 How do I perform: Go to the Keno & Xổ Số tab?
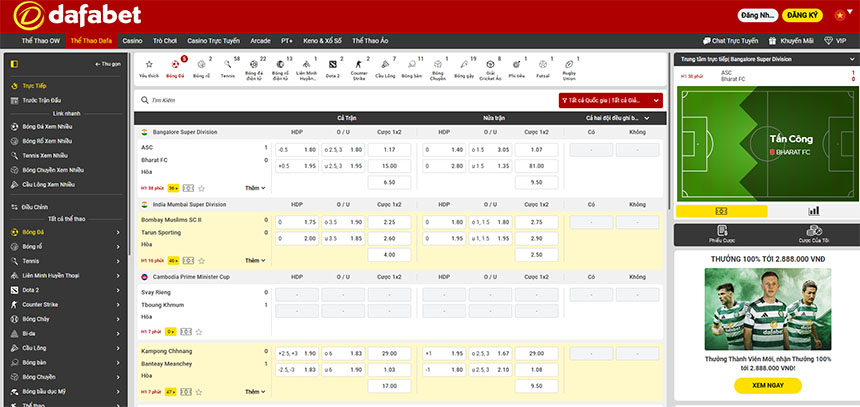tap(325, 41)
